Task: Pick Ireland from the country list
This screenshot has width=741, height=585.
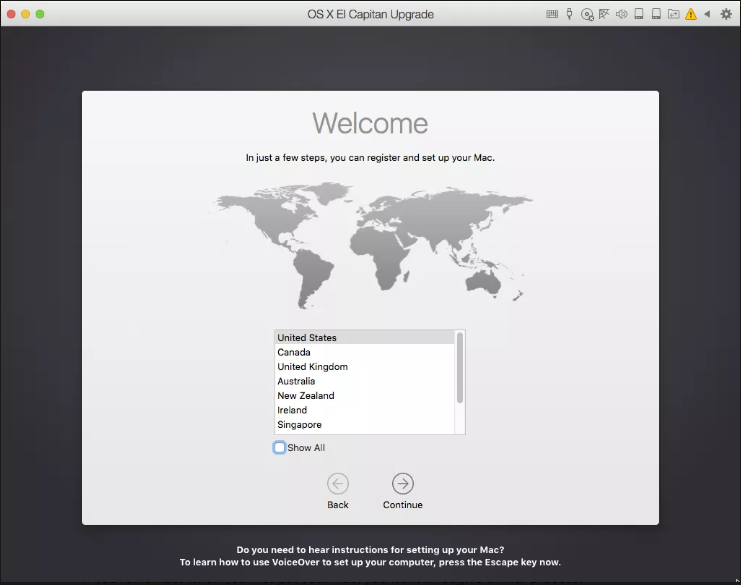Action: 364,410
